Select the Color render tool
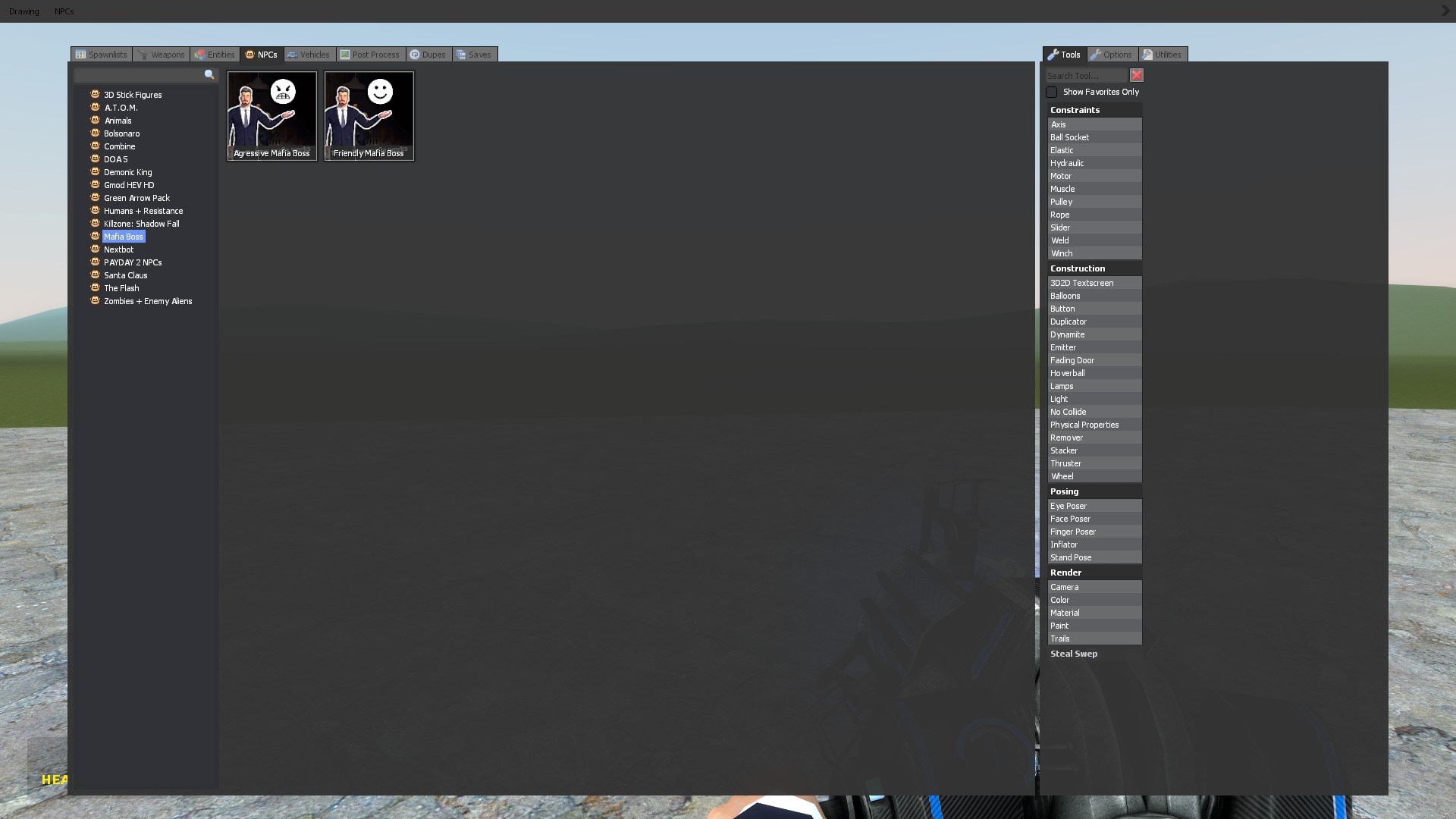Image resolution: width=1456 pixels, height=819 pixels. coord(1094,600)
